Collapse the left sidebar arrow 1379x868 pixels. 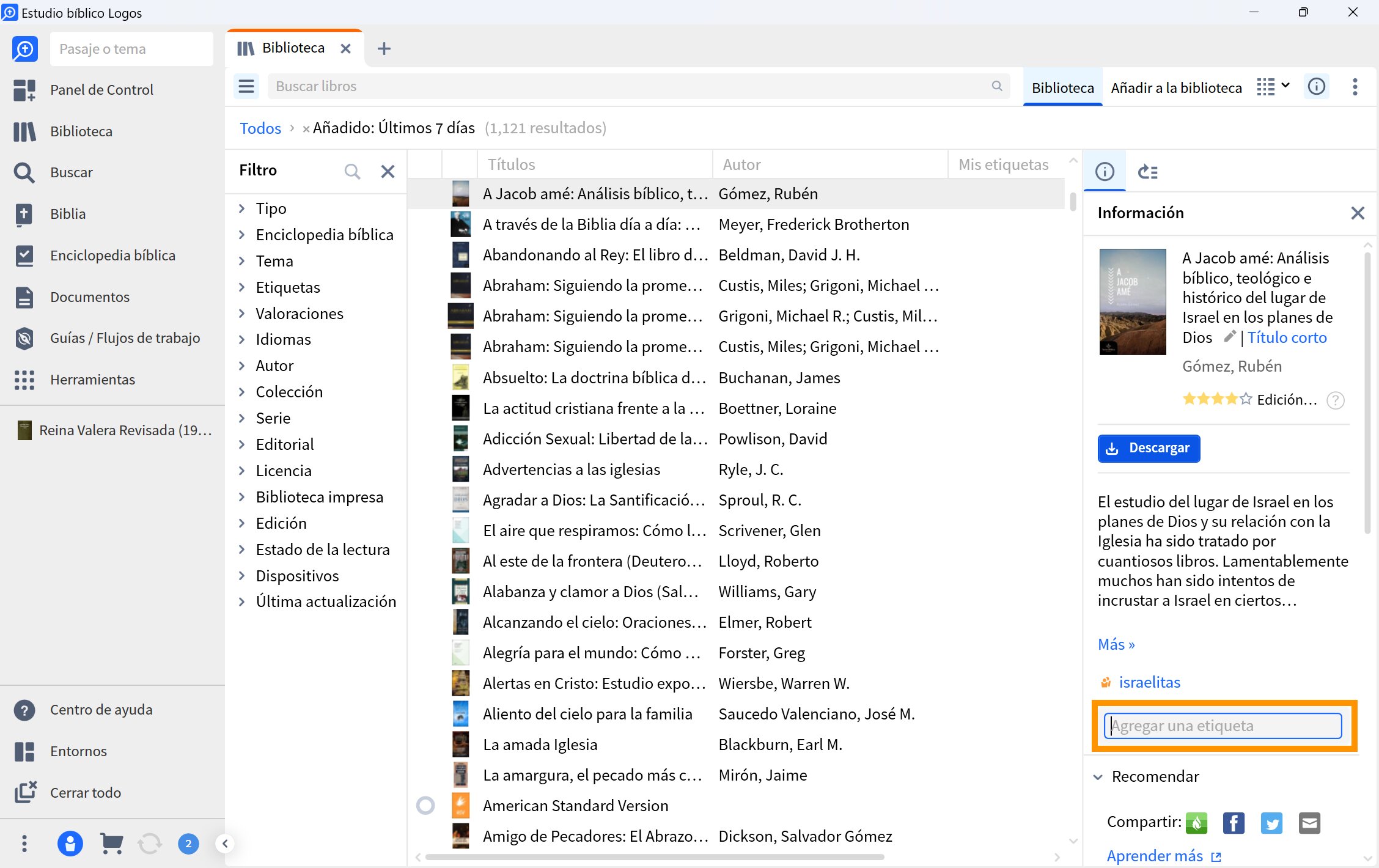pos(225,844)
